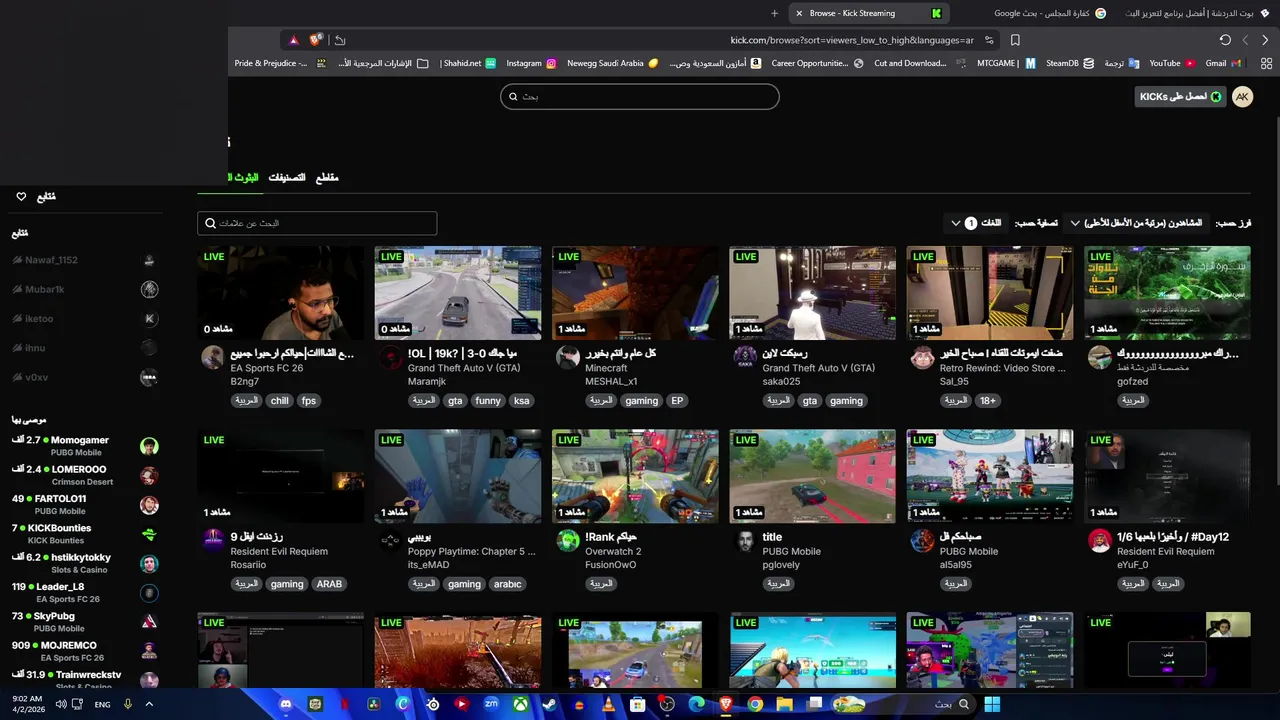1280x720 pixels.
Task: Open VLC media player from the taskbar
Action: click(x=609, y=704)
